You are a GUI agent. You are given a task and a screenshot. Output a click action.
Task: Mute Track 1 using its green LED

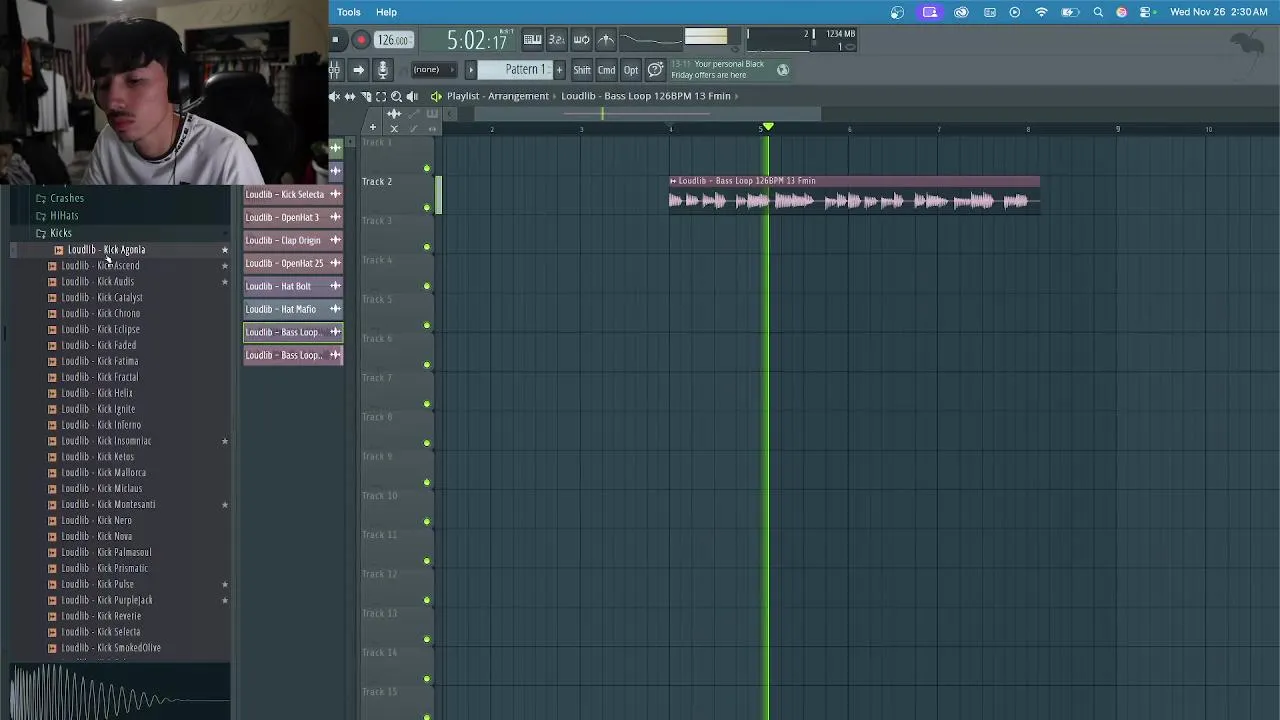click(427, 168)
